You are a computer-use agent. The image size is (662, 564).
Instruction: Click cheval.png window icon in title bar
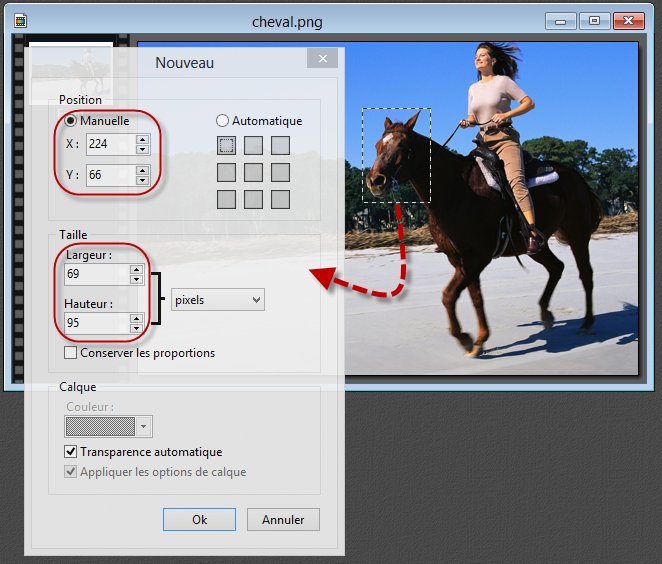pos(20,21)
